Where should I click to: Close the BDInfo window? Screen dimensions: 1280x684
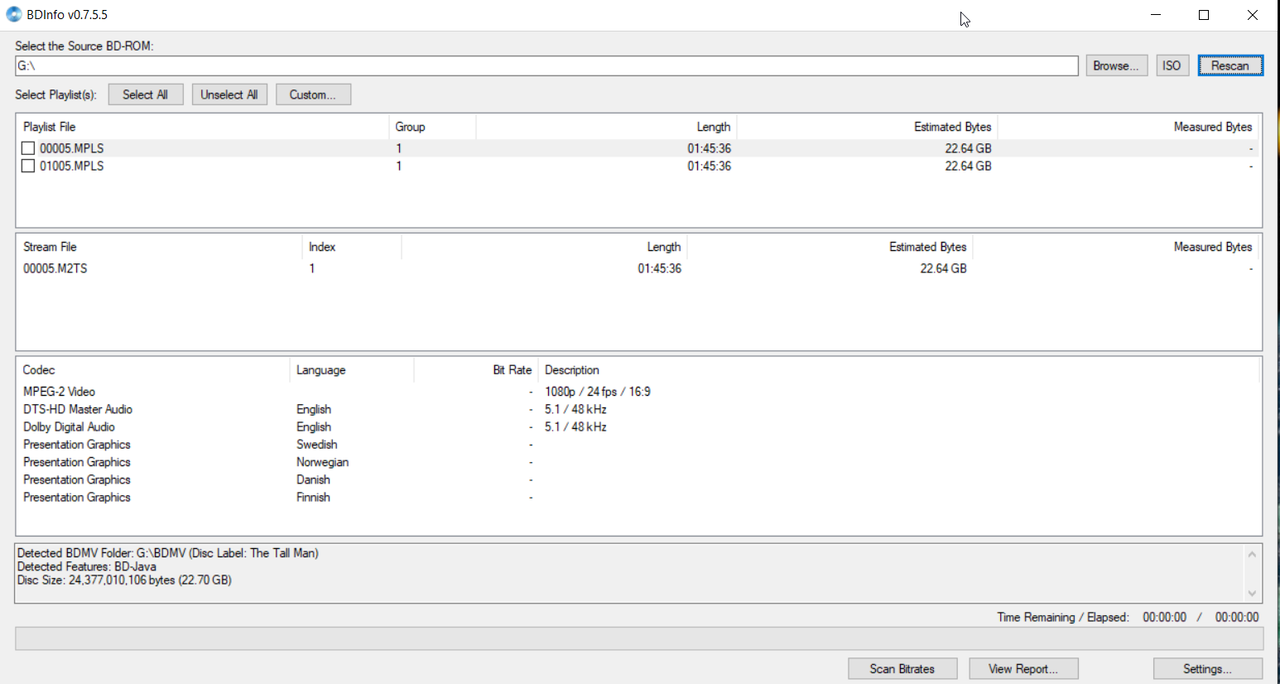point(1252,15)
